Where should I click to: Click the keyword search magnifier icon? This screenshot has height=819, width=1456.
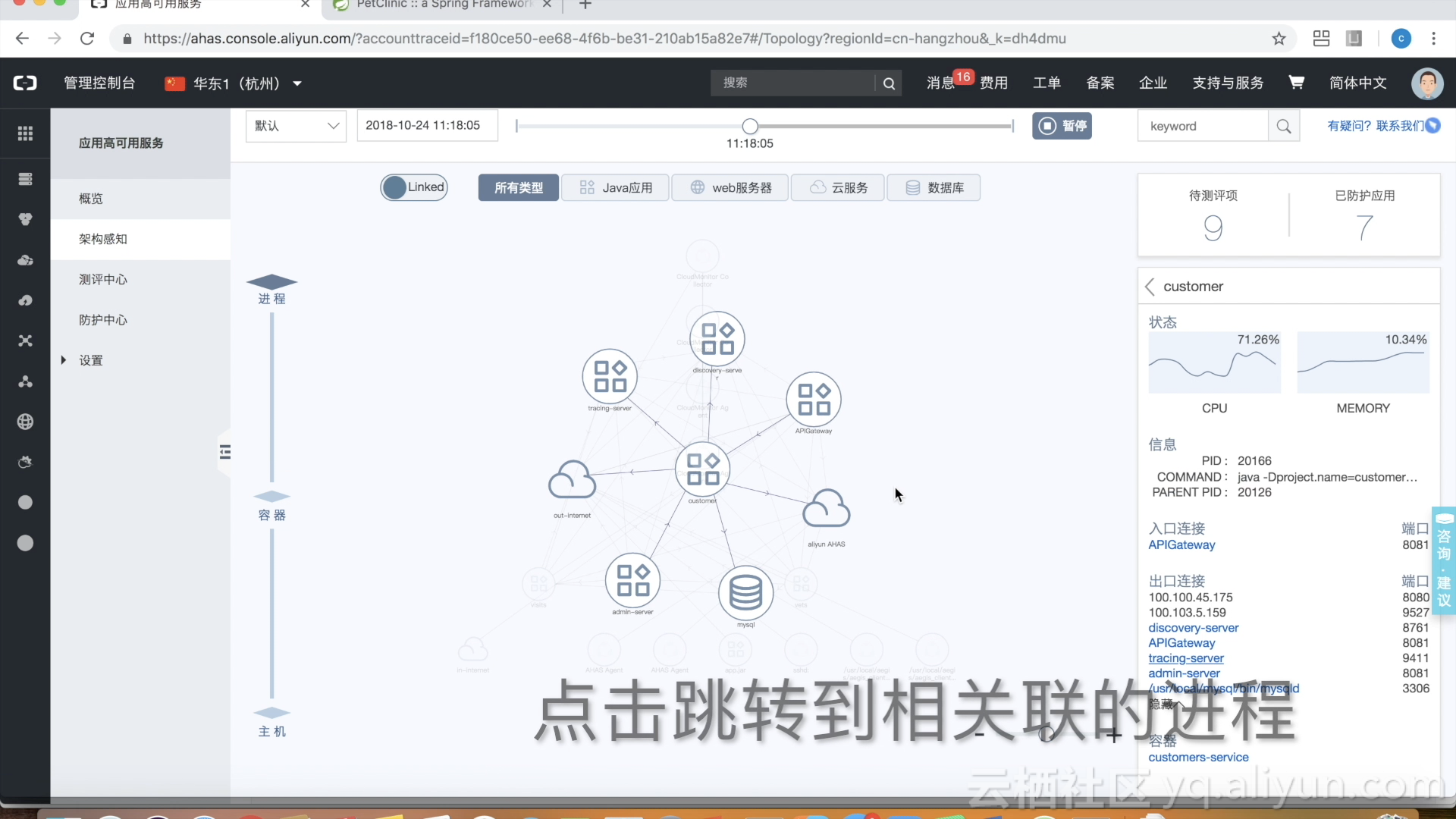(x=1283, y=127)
